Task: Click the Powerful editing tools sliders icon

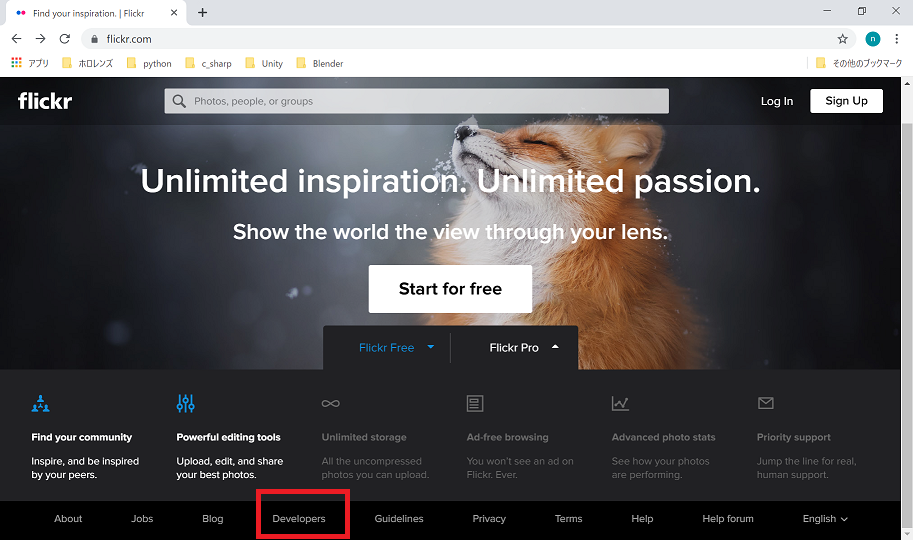Action: pyautogui.click(x=185, y=403)
